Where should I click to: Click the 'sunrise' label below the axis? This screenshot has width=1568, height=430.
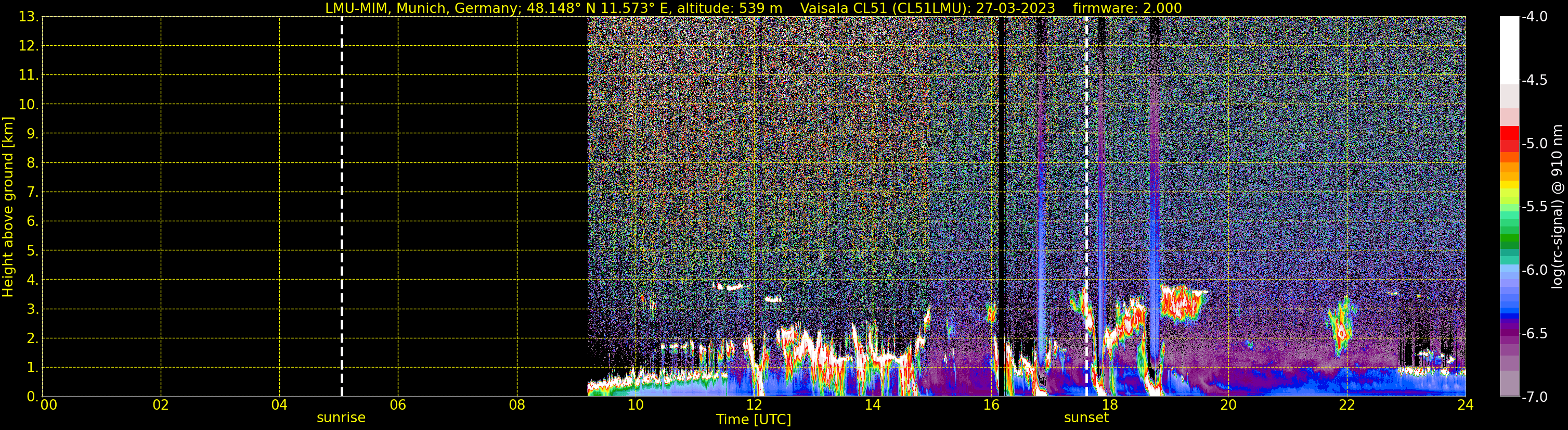point(341,417)
